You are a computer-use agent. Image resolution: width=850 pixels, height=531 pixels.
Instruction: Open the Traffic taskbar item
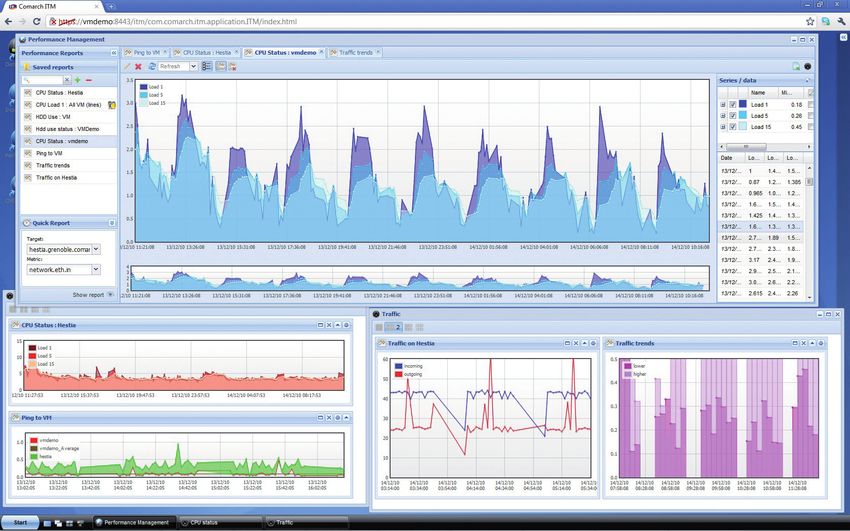pos(306,522)
